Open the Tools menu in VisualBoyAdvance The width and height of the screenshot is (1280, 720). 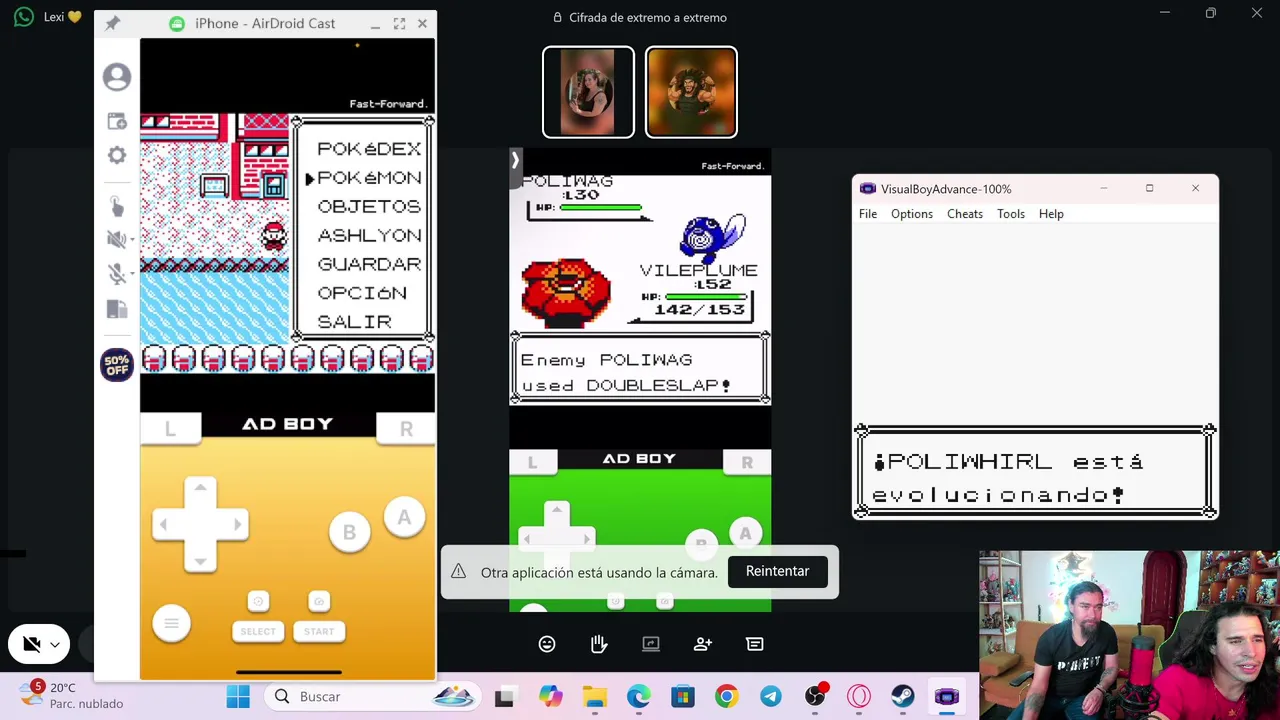pyautogui.click(x=1011, y=214)
